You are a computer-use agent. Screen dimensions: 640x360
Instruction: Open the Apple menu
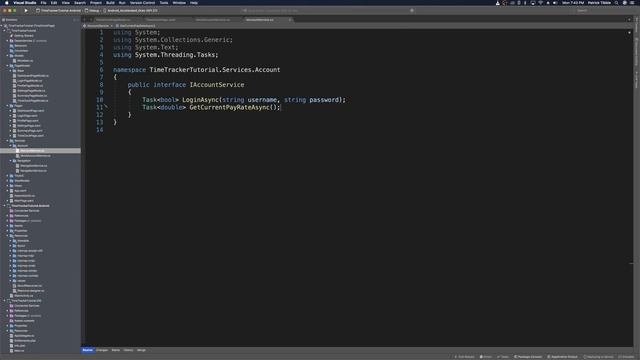coord(7,2)
